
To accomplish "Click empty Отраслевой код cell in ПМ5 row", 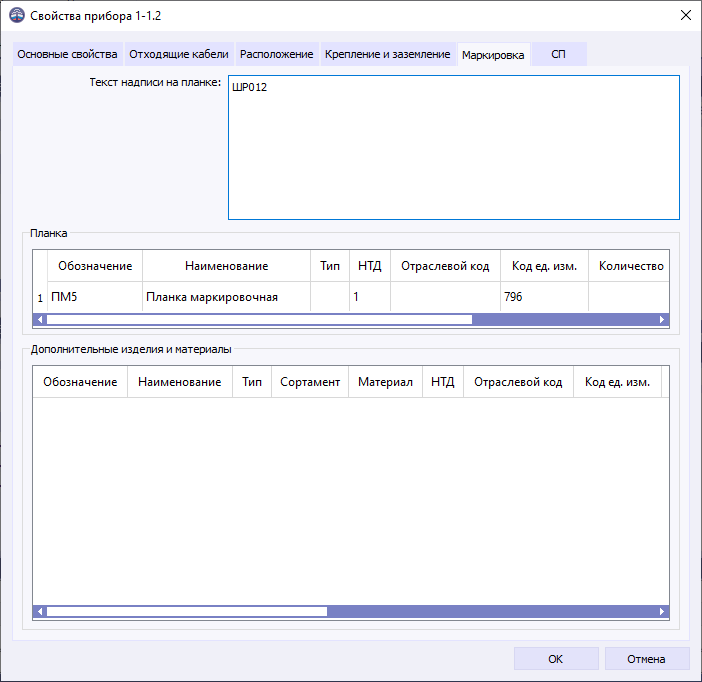I will pos(445,296).
